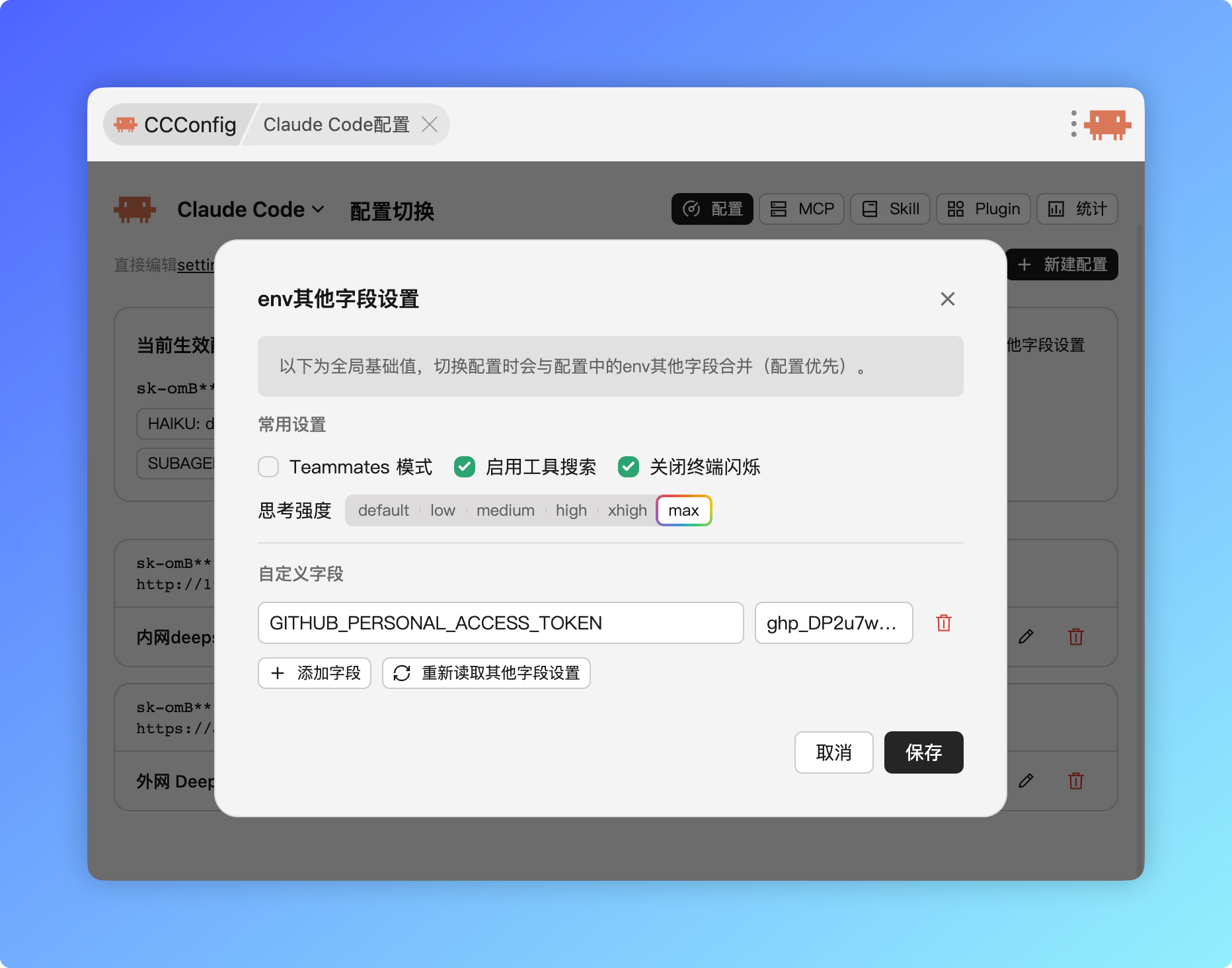Click the Claude Code logo beside the dropdown
1232x968 pixels.
coord(135,210)
